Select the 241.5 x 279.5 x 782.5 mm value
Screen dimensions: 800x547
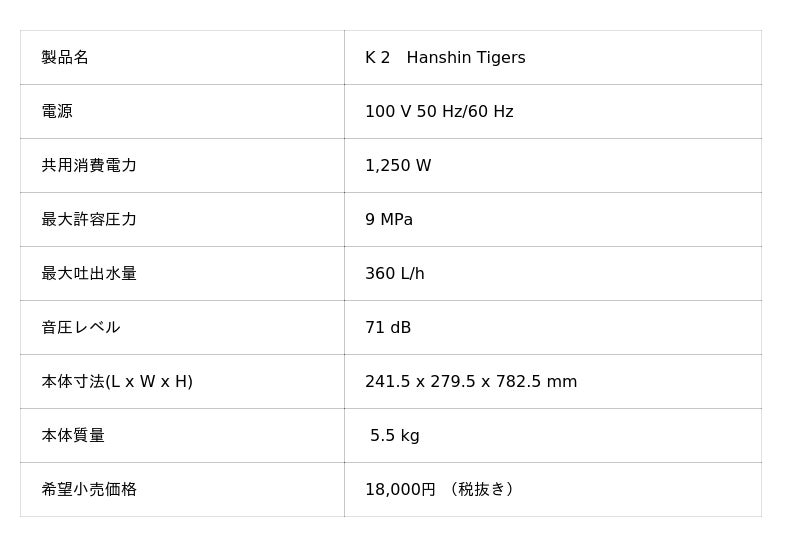(471, 382)
